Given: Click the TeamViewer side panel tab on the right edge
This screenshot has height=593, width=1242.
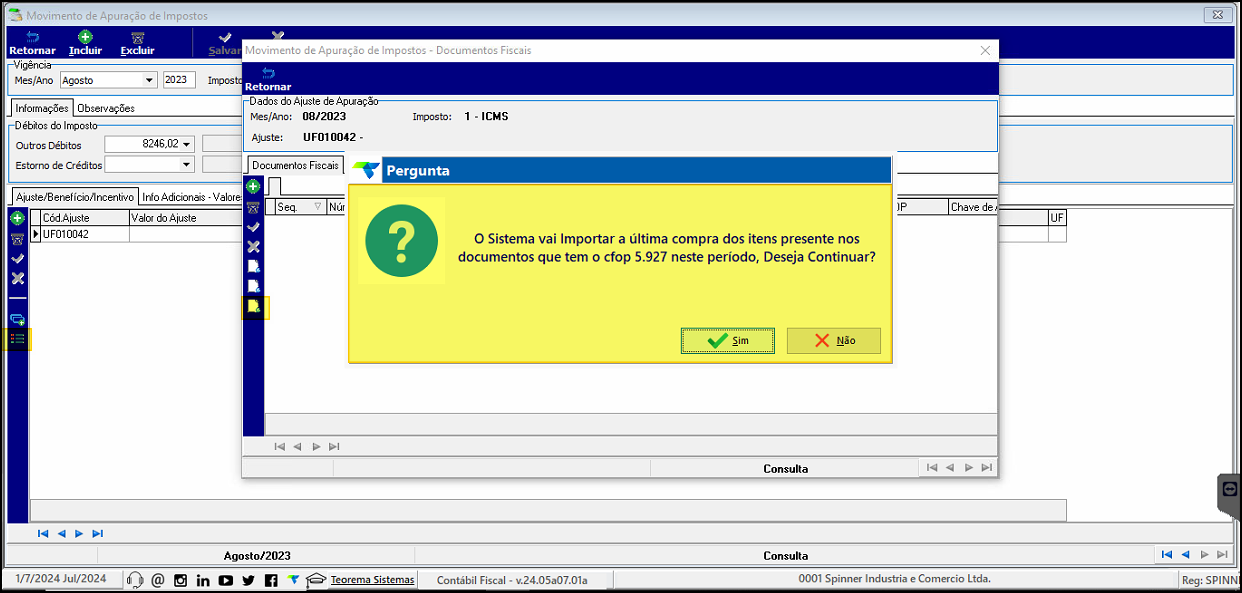Looking at the screenshot, I should [x=1229, y=495].
